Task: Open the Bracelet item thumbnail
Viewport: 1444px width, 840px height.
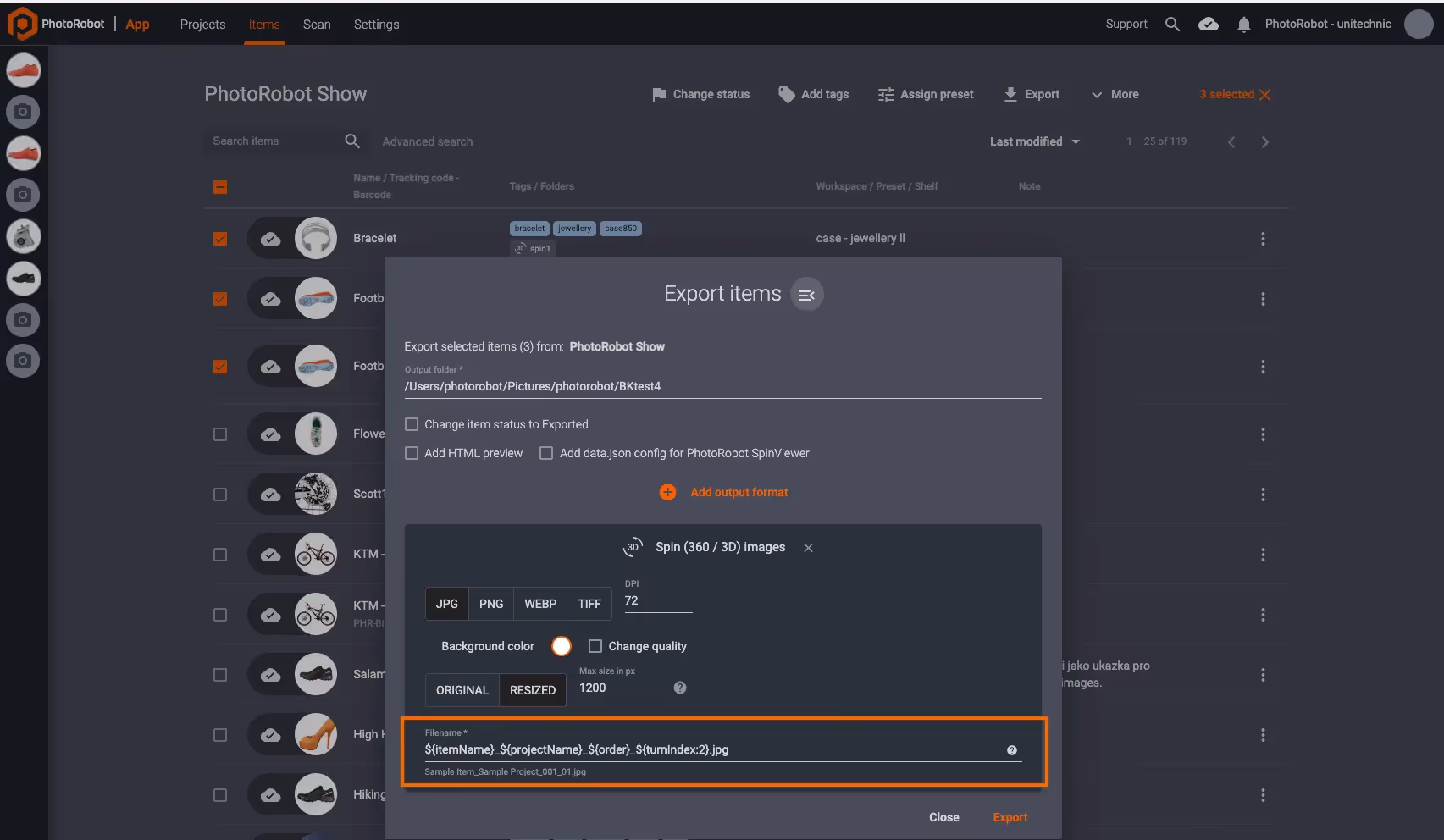Action: coord(316,239)
